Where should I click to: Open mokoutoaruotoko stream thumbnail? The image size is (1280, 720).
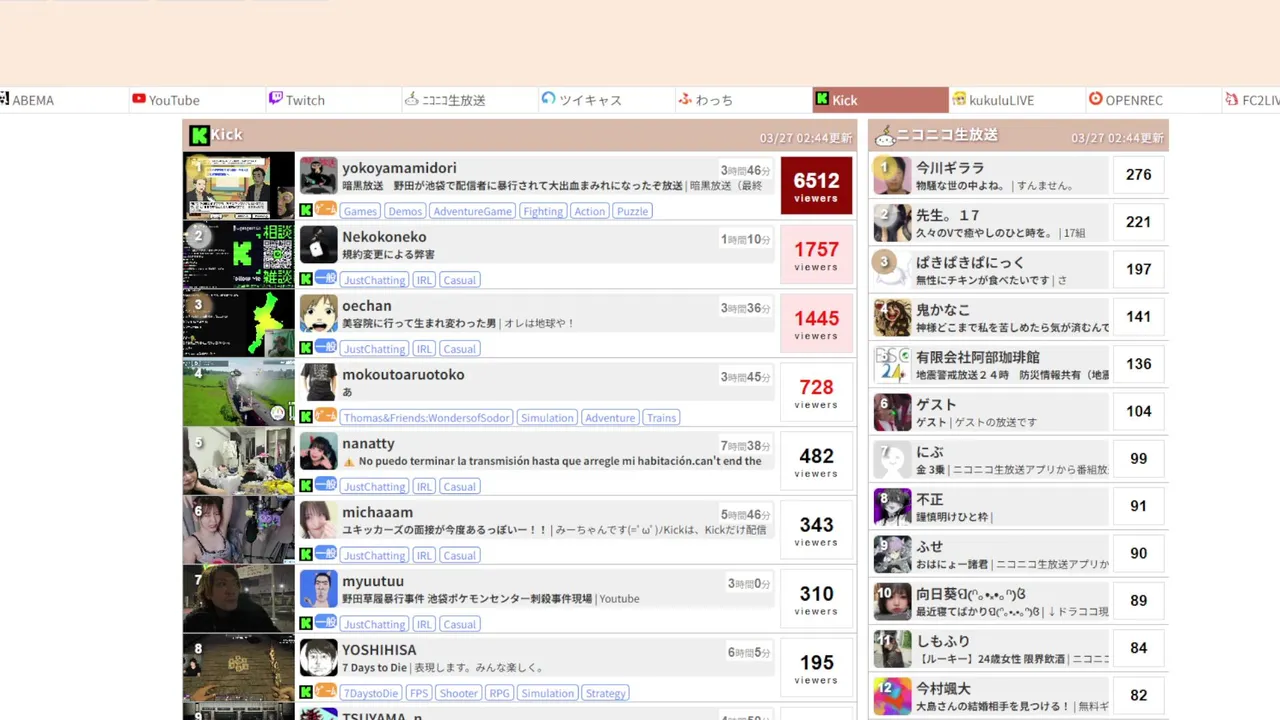click(x=239, y=393)
